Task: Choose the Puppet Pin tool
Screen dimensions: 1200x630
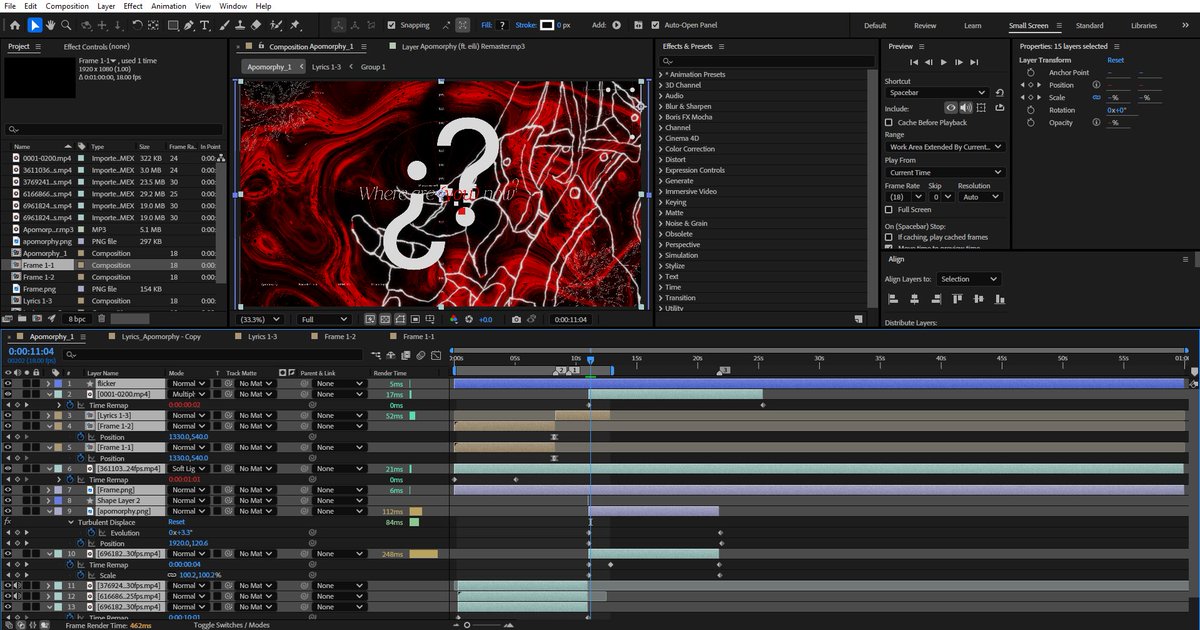Action: (x=295, y=25)
